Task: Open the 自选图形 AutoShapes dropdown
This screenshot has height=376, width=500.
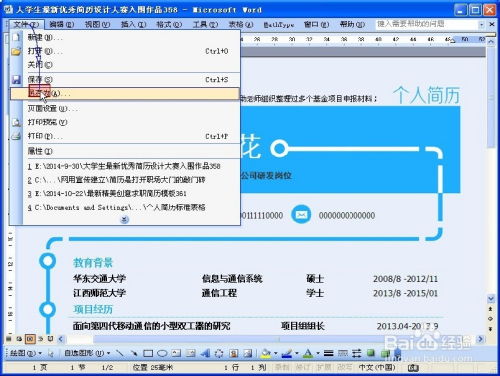Action: point(87,353)
